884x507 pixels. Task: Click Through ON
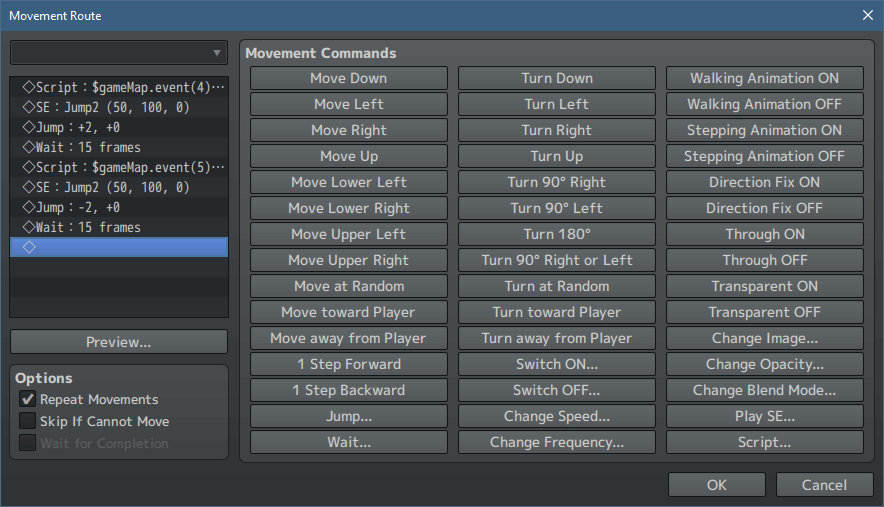pos(765,234)
